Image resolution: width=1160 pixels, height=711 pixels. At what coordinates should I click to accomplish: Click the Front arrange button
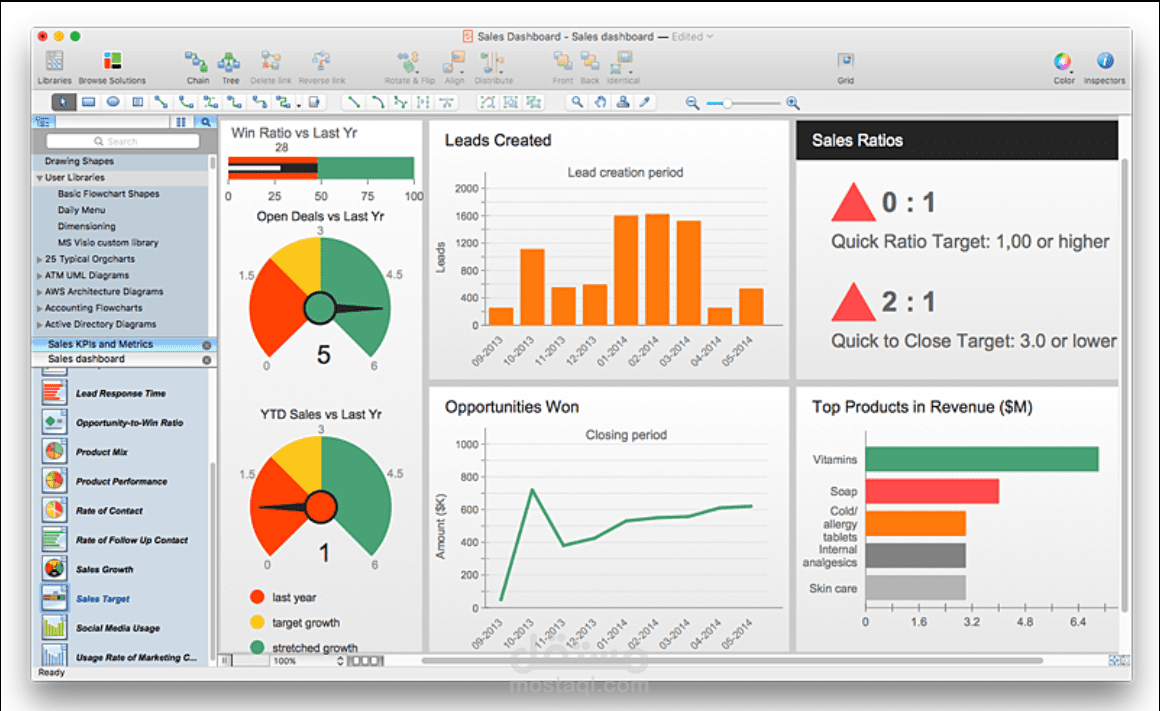tap(562, 62)
